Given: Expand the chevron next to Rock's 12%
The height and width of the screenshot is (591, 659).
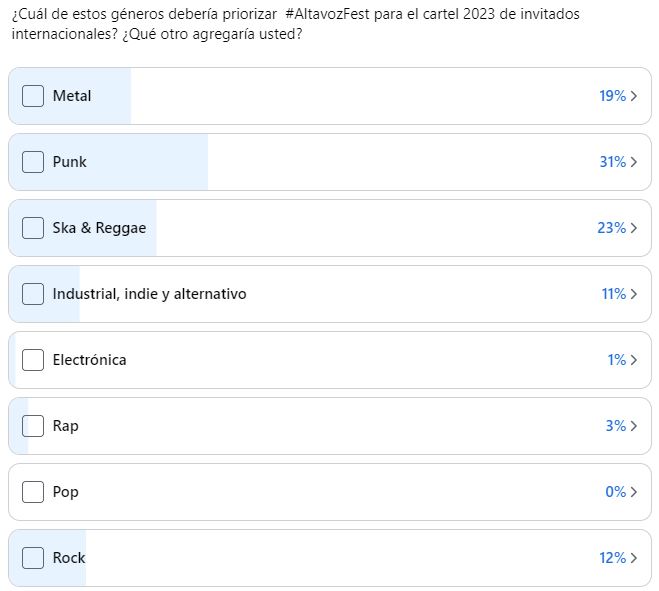Looking at the screenshot, I should click(x=634, y=558).
